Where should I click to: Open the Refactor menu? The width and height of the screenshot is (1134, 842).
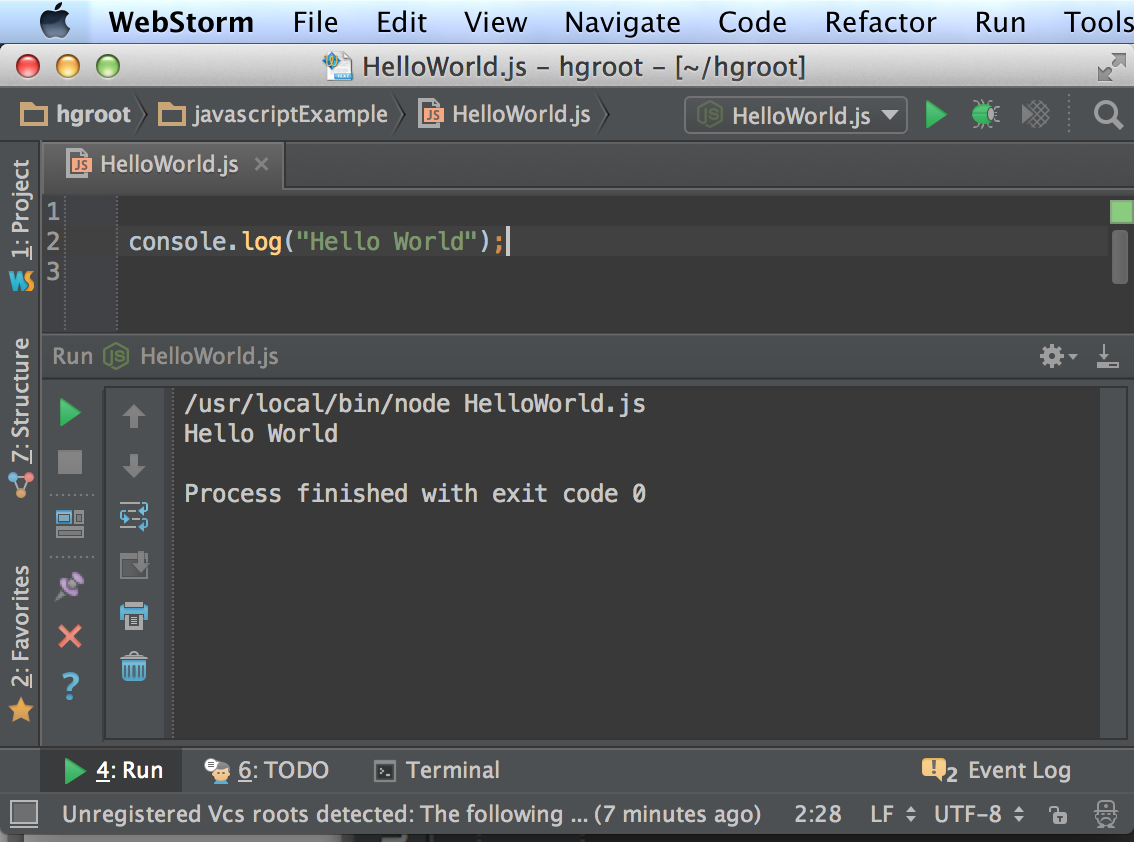[x=880, y=22]
